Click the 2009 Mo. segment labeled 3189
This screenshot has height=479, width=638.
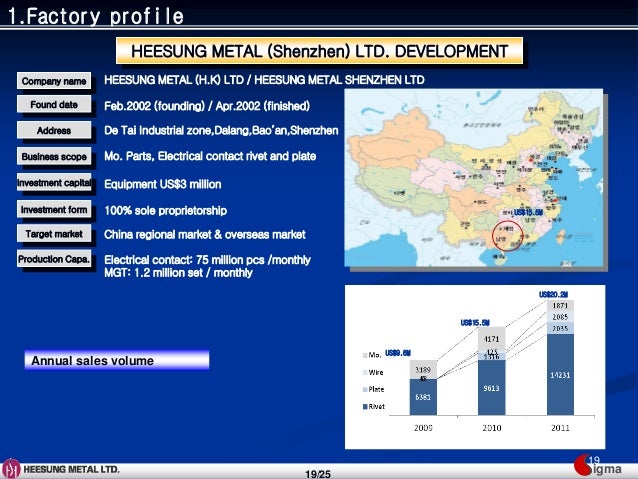coord(423,369)
